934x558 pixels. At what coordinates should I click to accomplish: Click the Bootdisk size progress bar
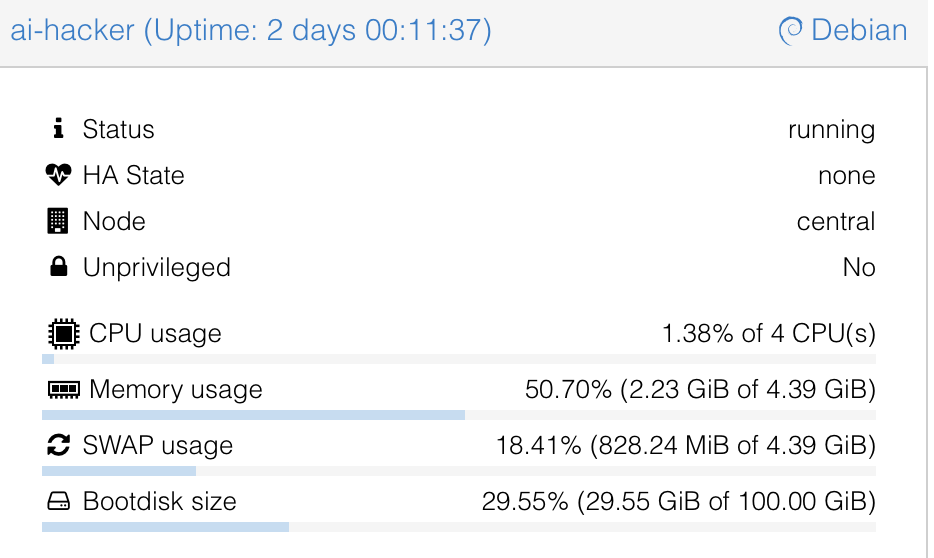459,526
